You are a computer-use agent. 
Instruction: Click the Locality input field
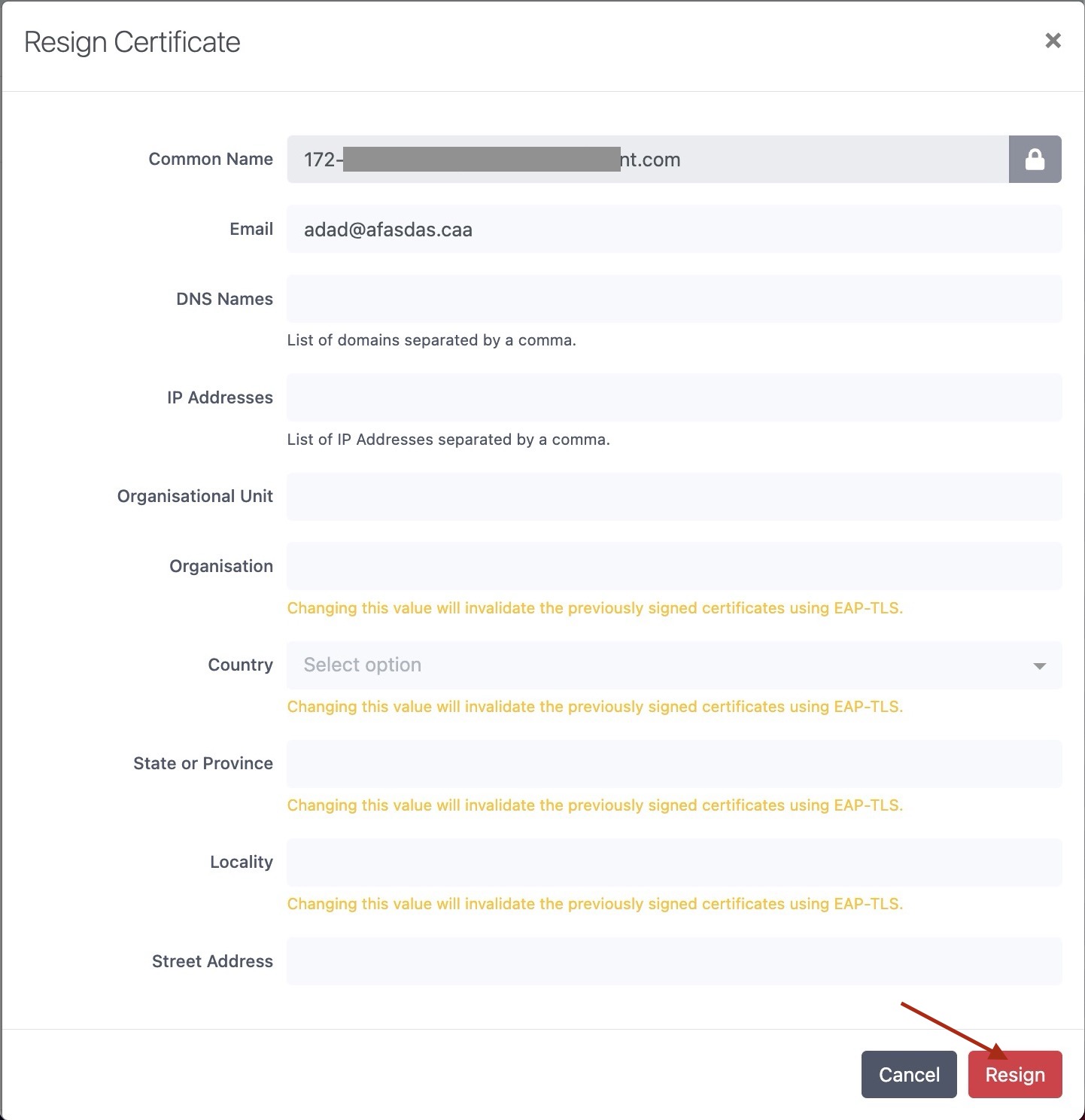point(673,862)
